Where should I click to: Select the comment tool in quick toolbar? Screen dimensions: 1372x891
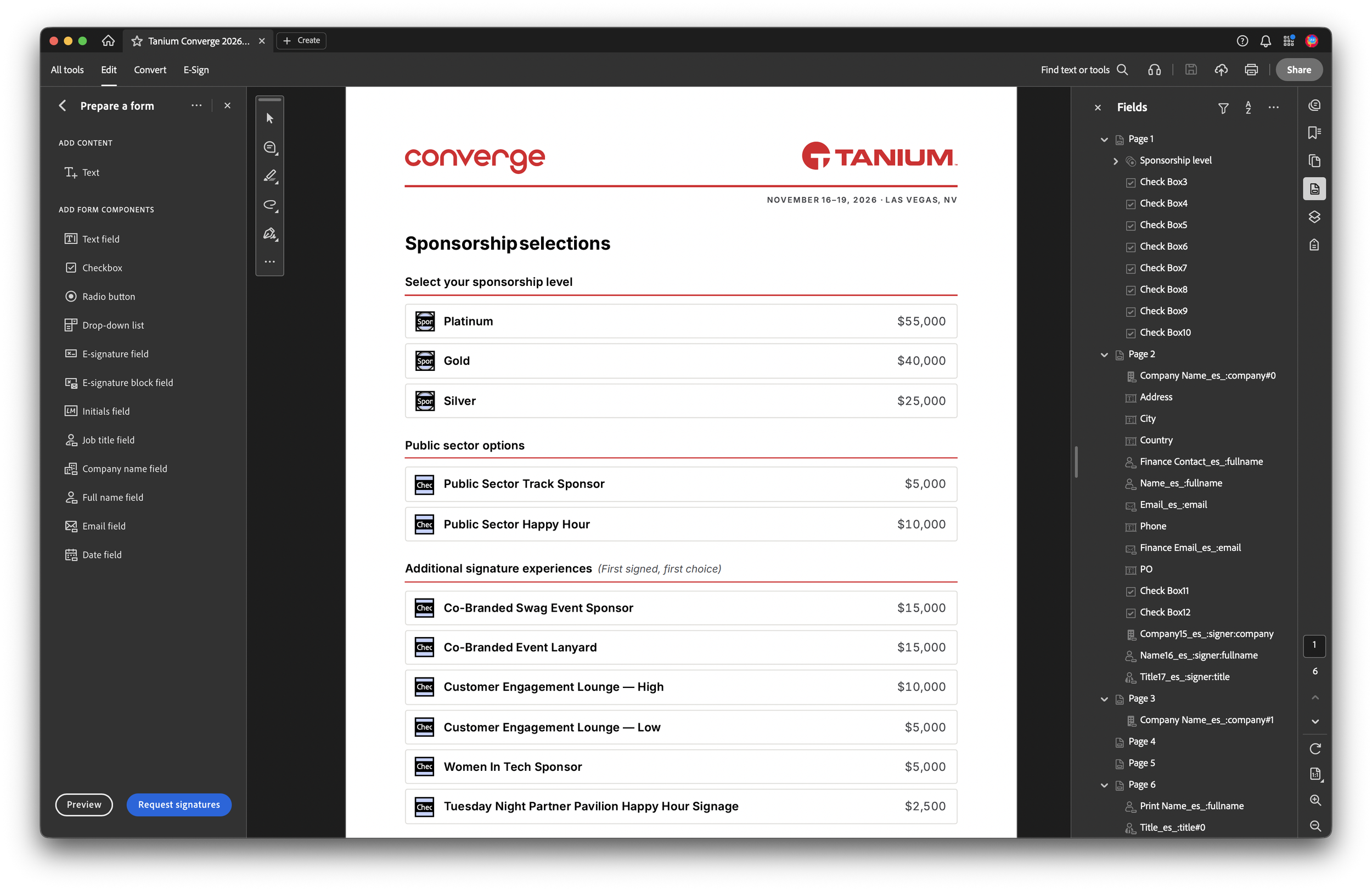[270, 148]
